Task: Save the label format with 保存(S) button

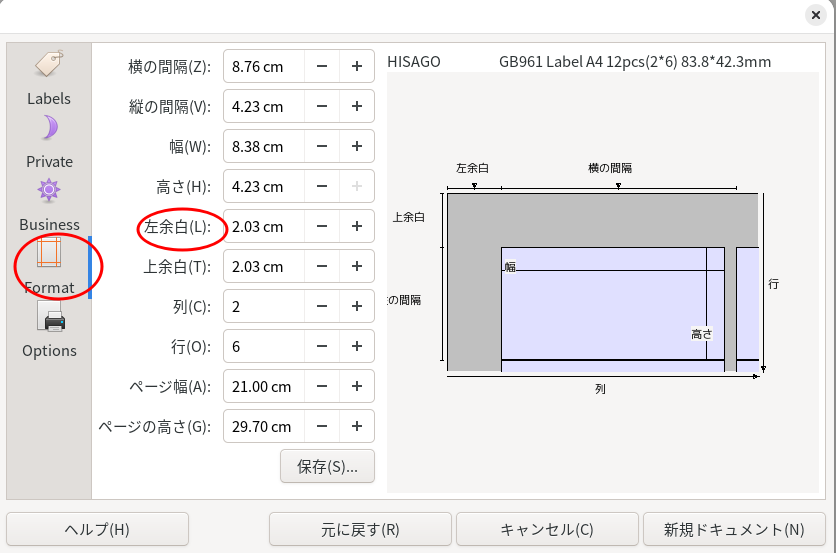Action: coord(327,467)
